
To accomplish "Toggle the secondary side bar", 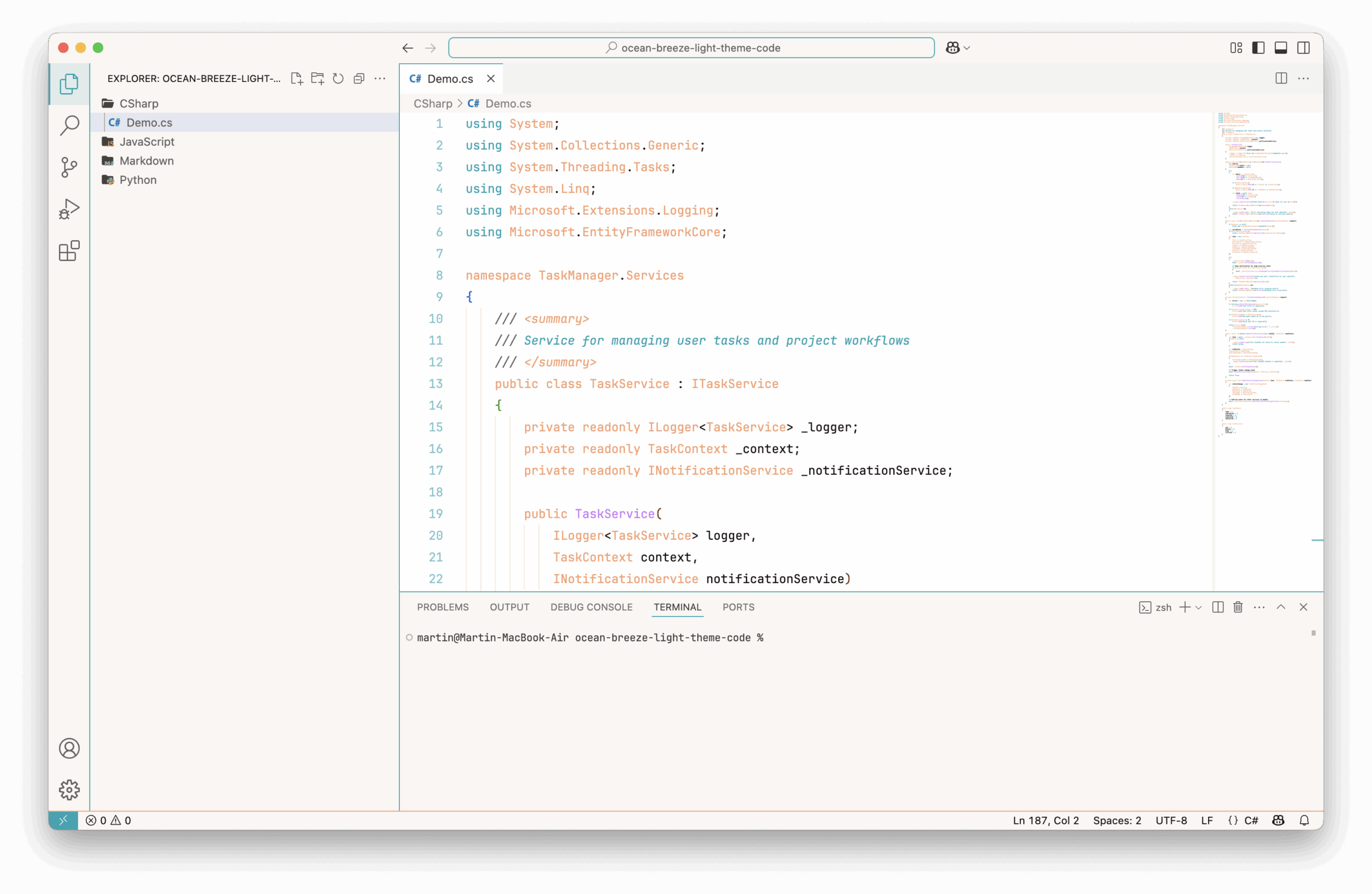I will (x=1303, y=48).
